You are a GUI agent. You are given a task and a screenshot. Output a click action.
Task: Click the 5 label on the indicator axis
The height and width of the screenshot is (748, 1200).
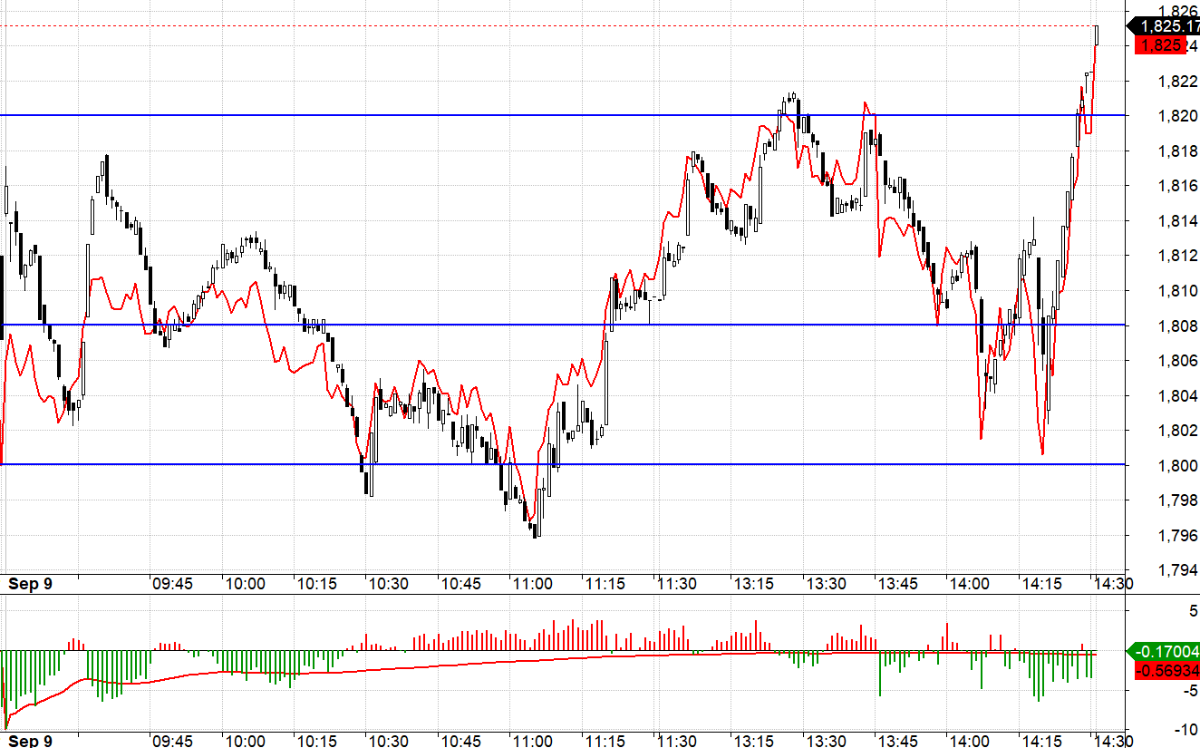coord(1192,611)
